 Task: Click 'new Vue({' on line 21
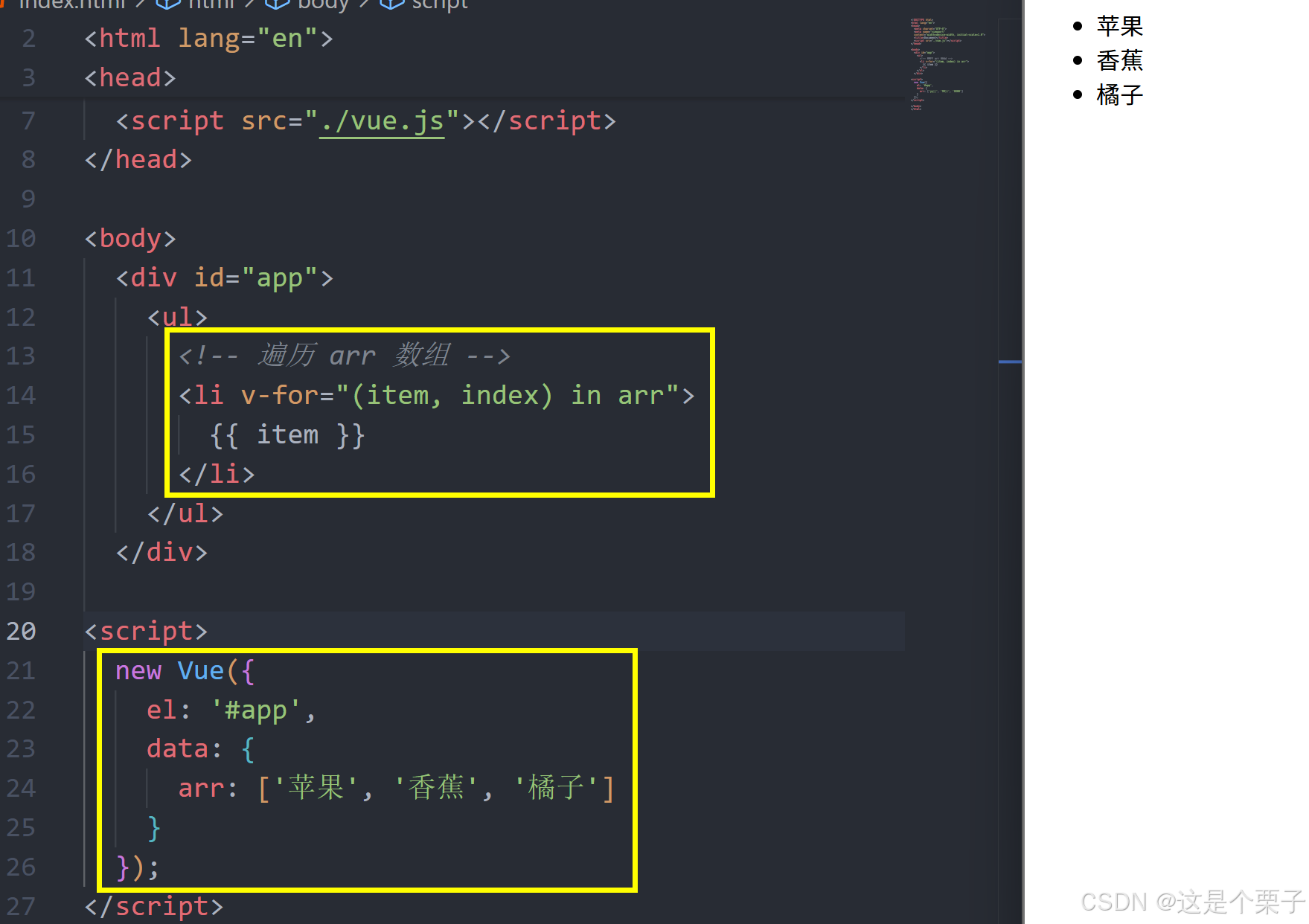coord(185,671)
